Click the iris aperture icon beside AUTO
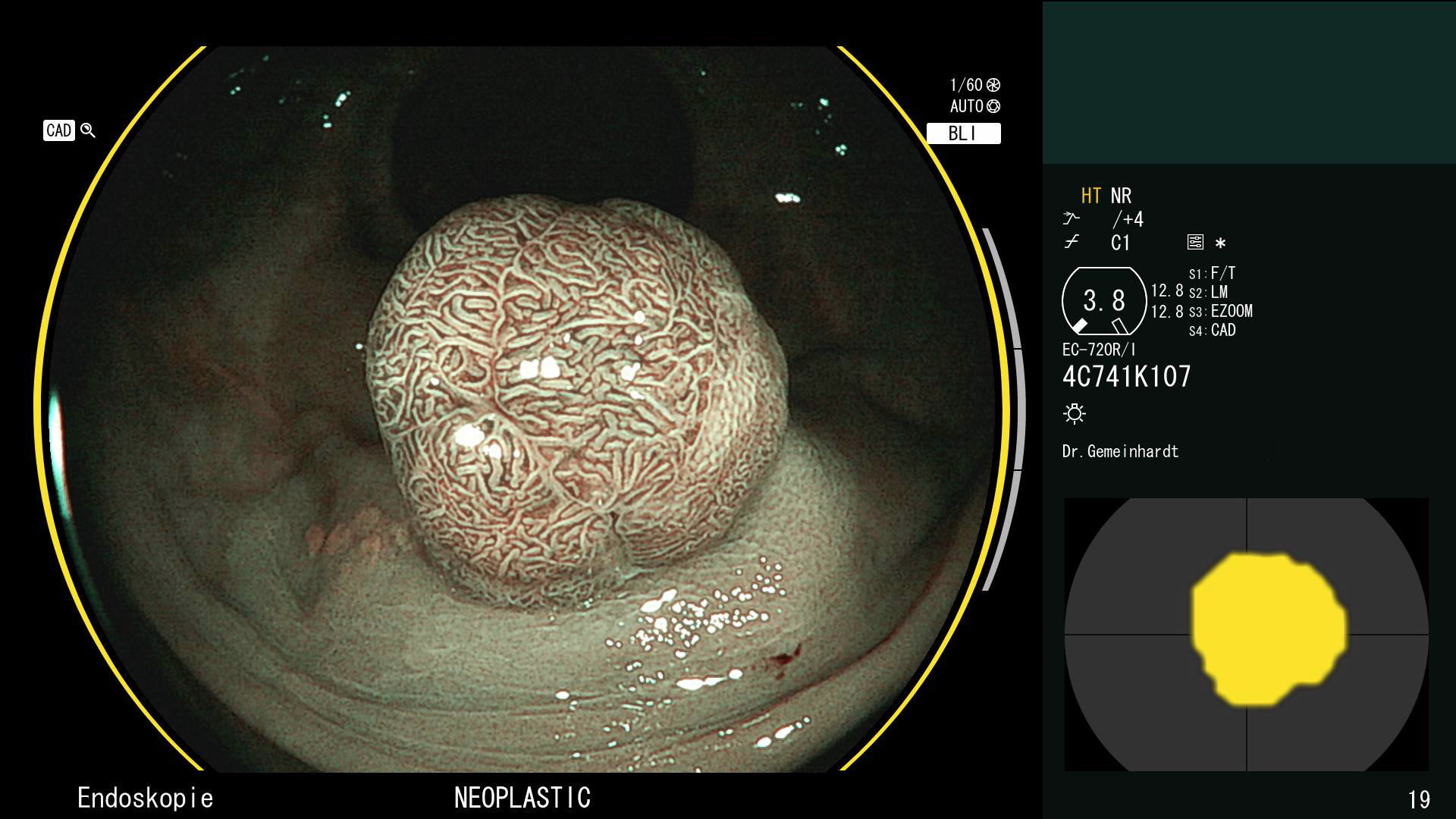Screen dimensions: 1456x819 tap(993, 106)
